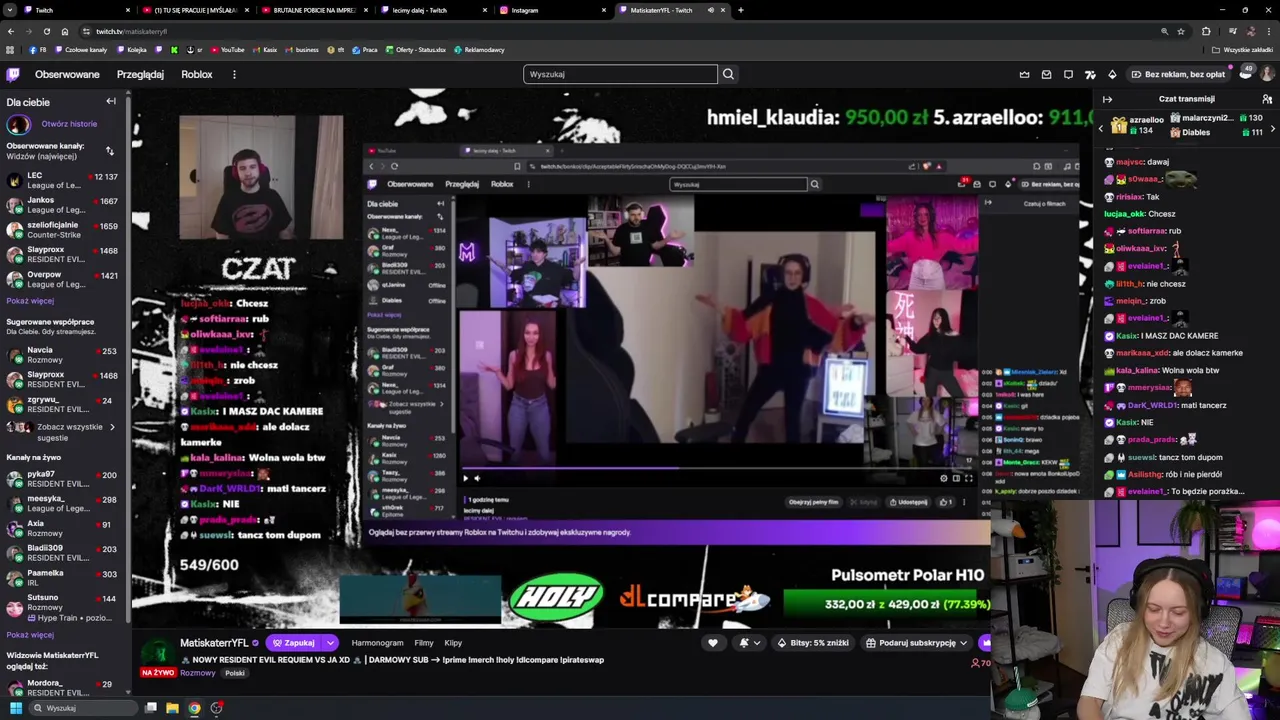The image size is (1280, 720).
Task: Reload the page in Chrome
Action: coord(46,31)
